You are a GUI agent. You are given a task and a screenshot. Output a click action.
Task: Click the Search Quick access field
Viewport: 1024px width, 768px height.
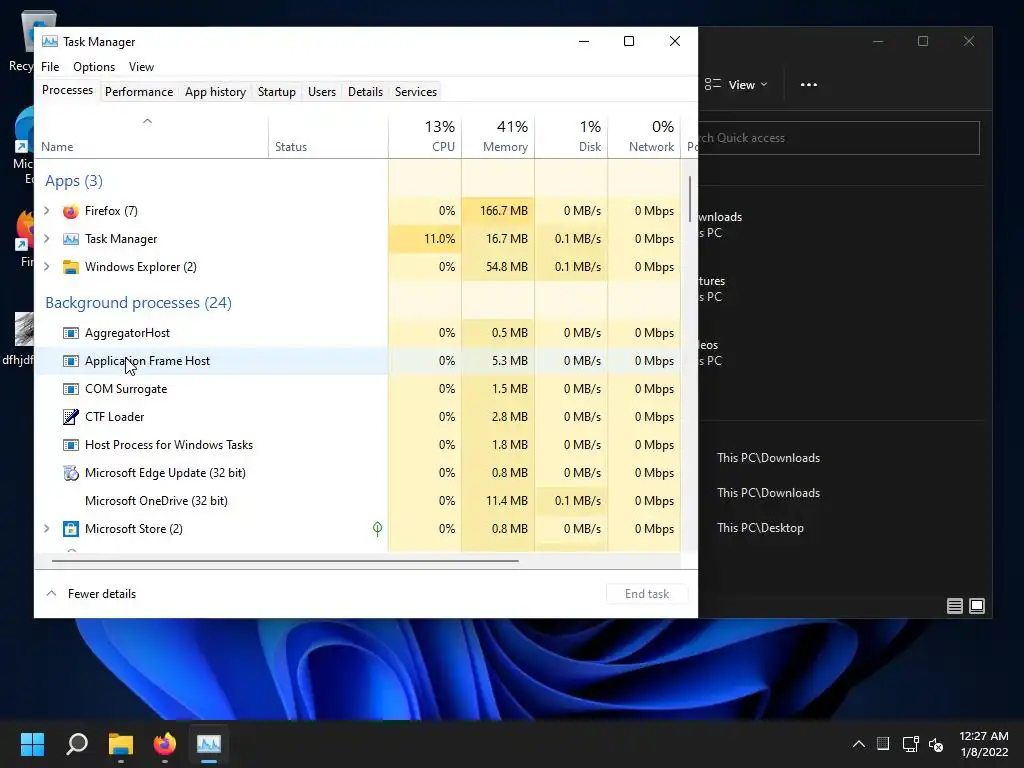coord(839,138)
